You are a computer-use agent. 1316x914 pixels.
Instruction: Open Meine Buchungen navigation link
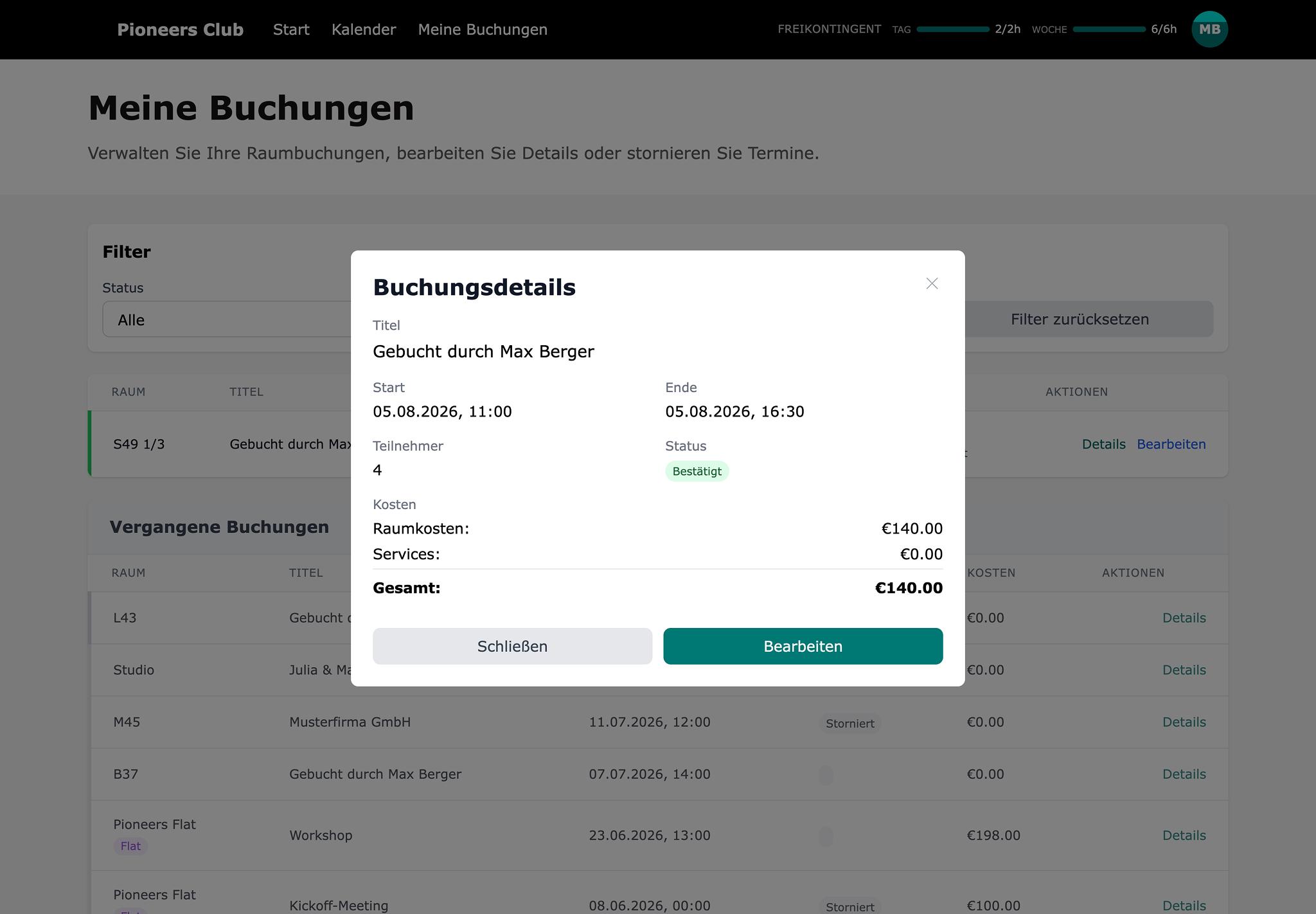pyautogui.click(x=483, y=30)
